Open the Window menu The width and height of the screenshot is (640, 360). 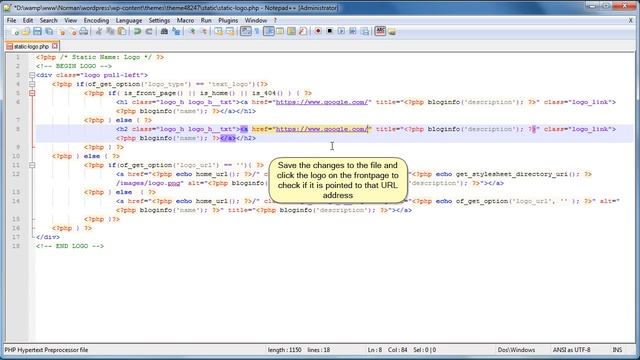pyautogui.click(x=256, y=20)
